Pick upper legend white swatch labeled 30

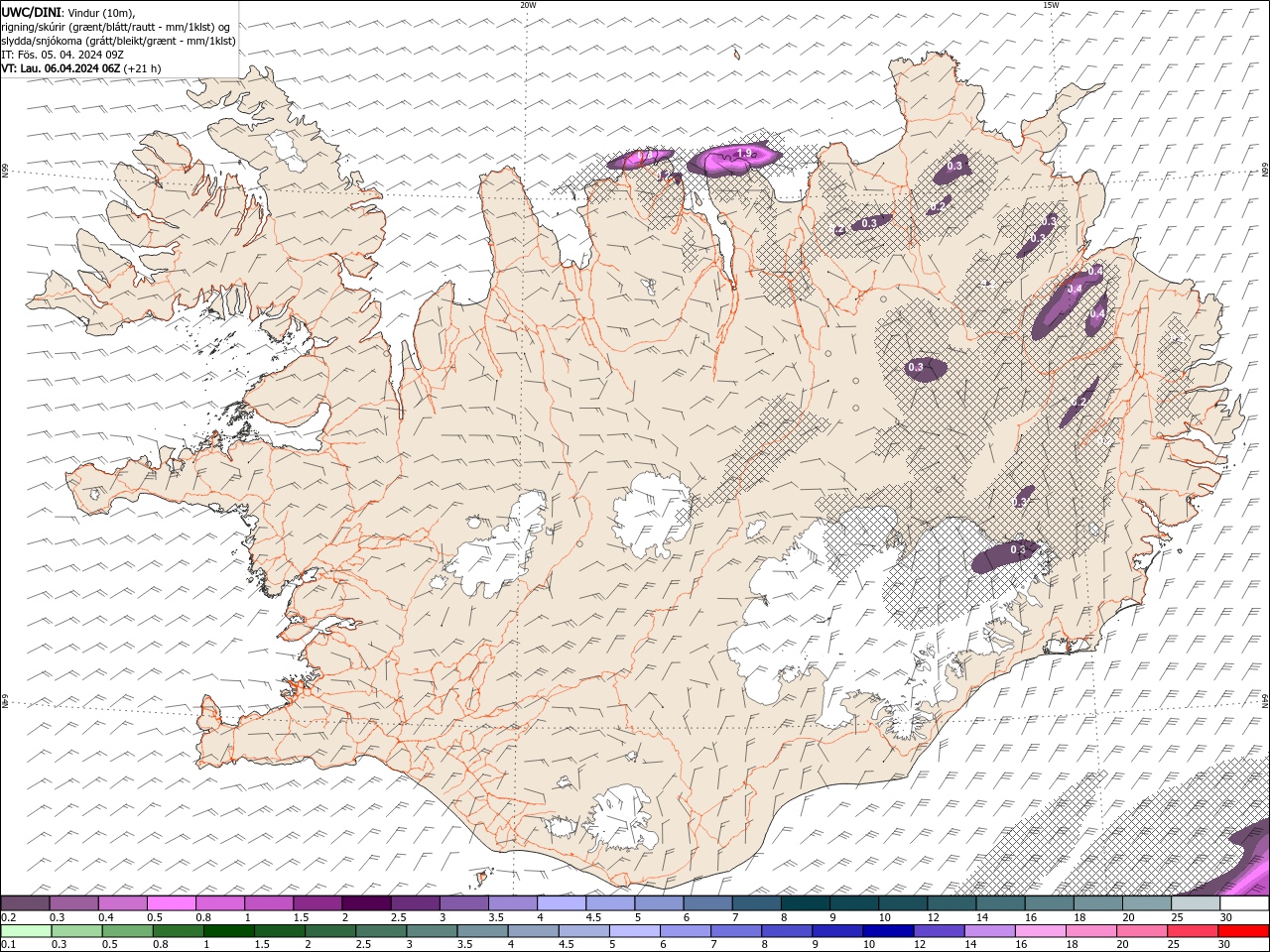point(1244,903)
